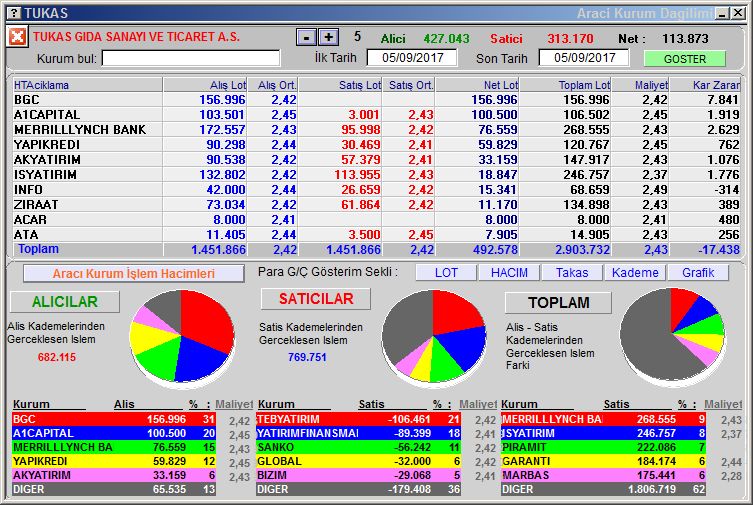Click the Satici 313.170 value
The image size is (753, 505).
pyautogui.click(x=570, y=38)
